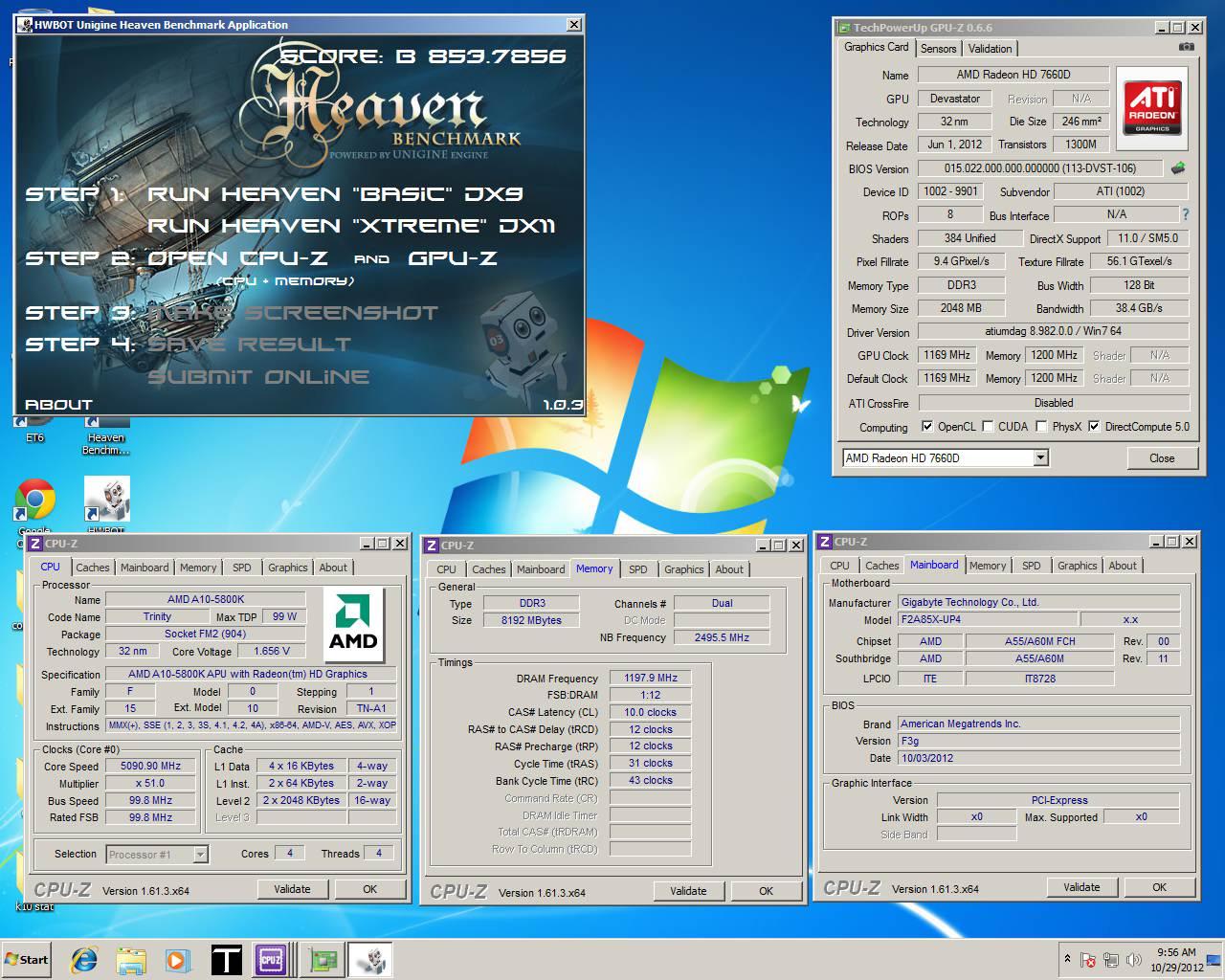This screenshot has width=1225, height=980.
Task: Switch to the Validation tab in GPU-Z
Action: point(990,49)
